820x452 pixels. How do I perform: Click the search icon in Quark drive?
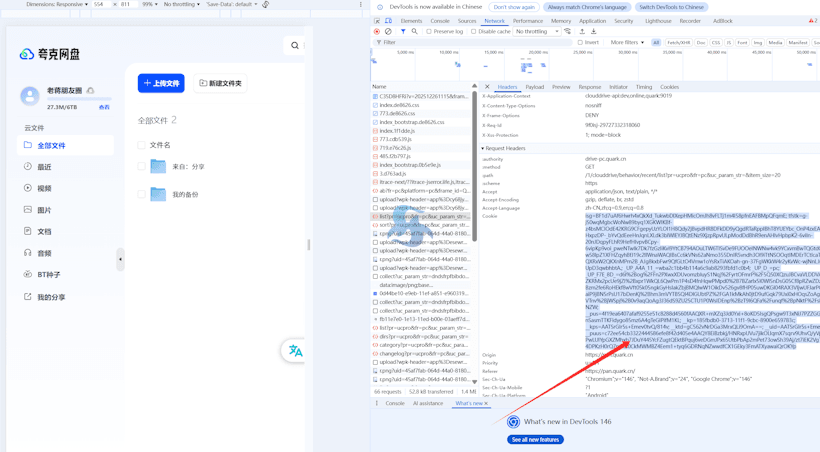[x=295, y=45]
